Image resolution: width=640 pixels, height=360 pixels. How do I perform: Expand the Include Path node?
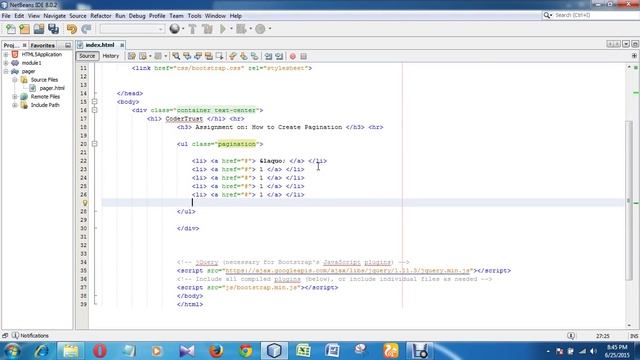pos(15,105)
